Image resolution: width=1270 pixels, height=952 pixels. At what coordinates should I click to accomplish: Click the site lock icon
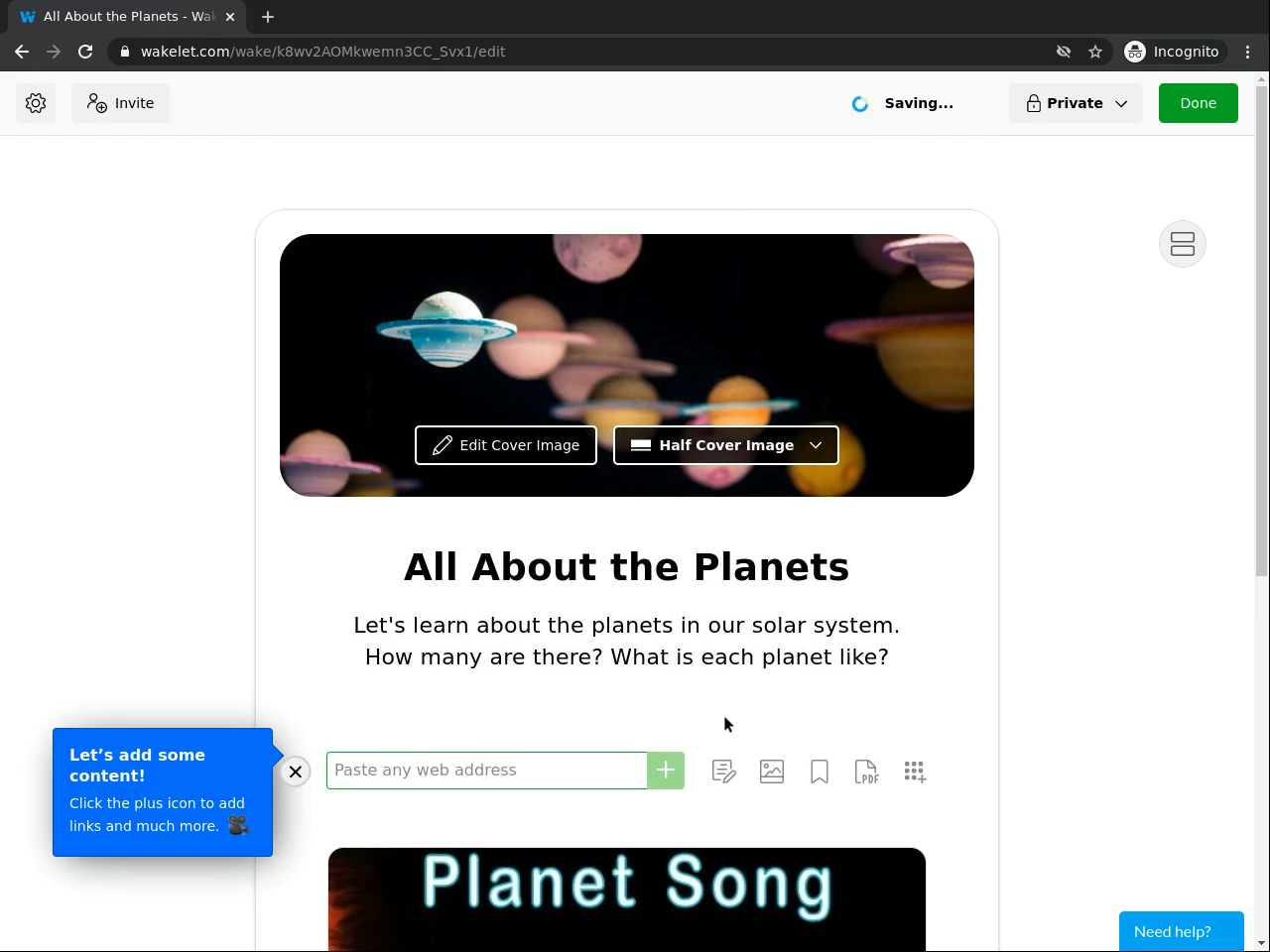point(125,52)
